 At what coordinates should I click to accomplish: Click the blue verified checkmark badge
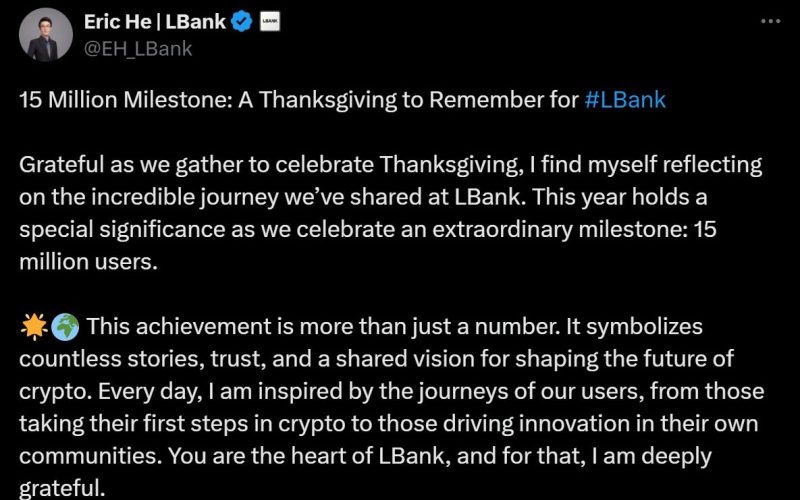[x=241, y=21]
